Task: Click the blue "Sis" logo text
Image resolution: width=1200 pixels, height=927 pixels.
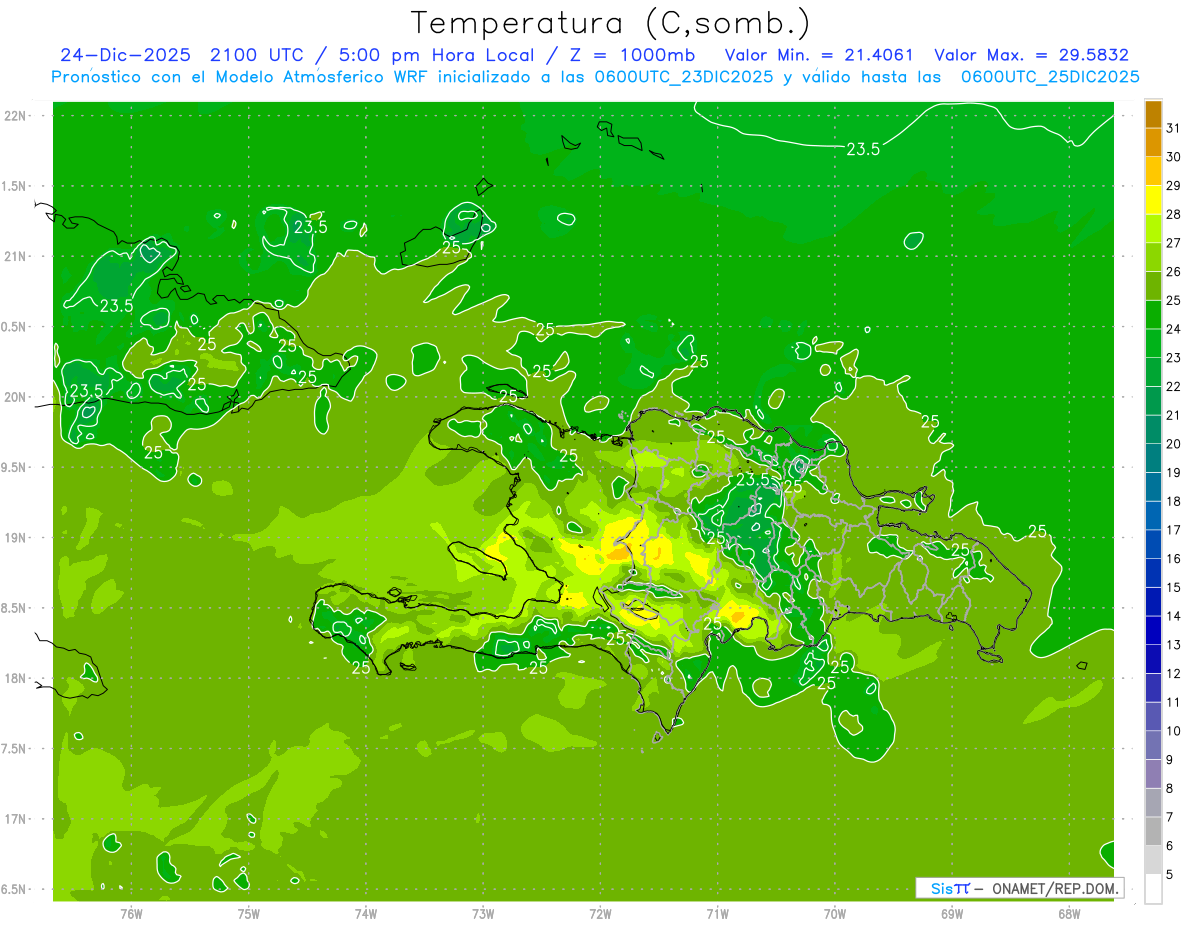Action: [x=943, y=888]
